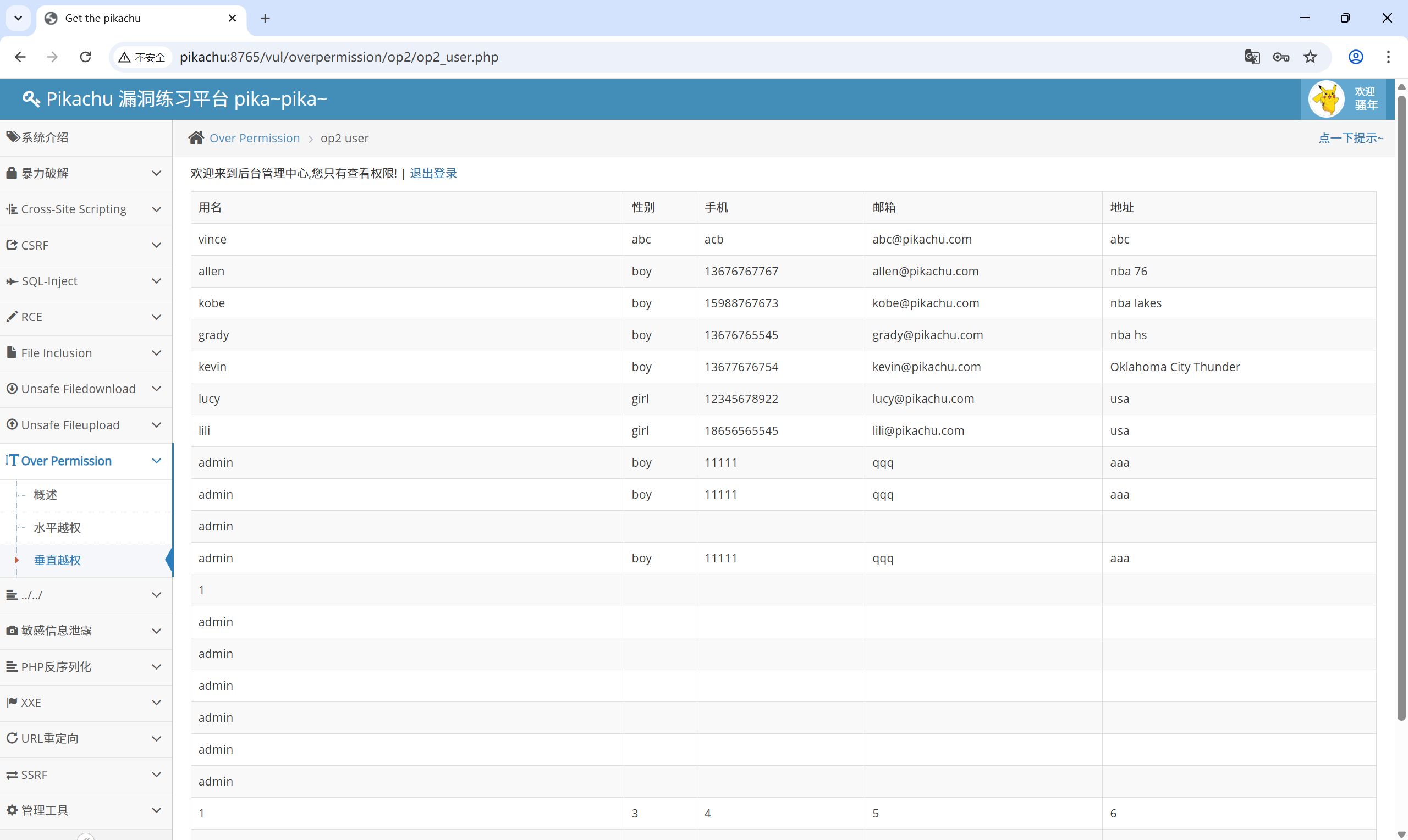Click the 点一下提示~ hint link
Viewport: 1408px width, 840px height.
[x=1350, y=138]
